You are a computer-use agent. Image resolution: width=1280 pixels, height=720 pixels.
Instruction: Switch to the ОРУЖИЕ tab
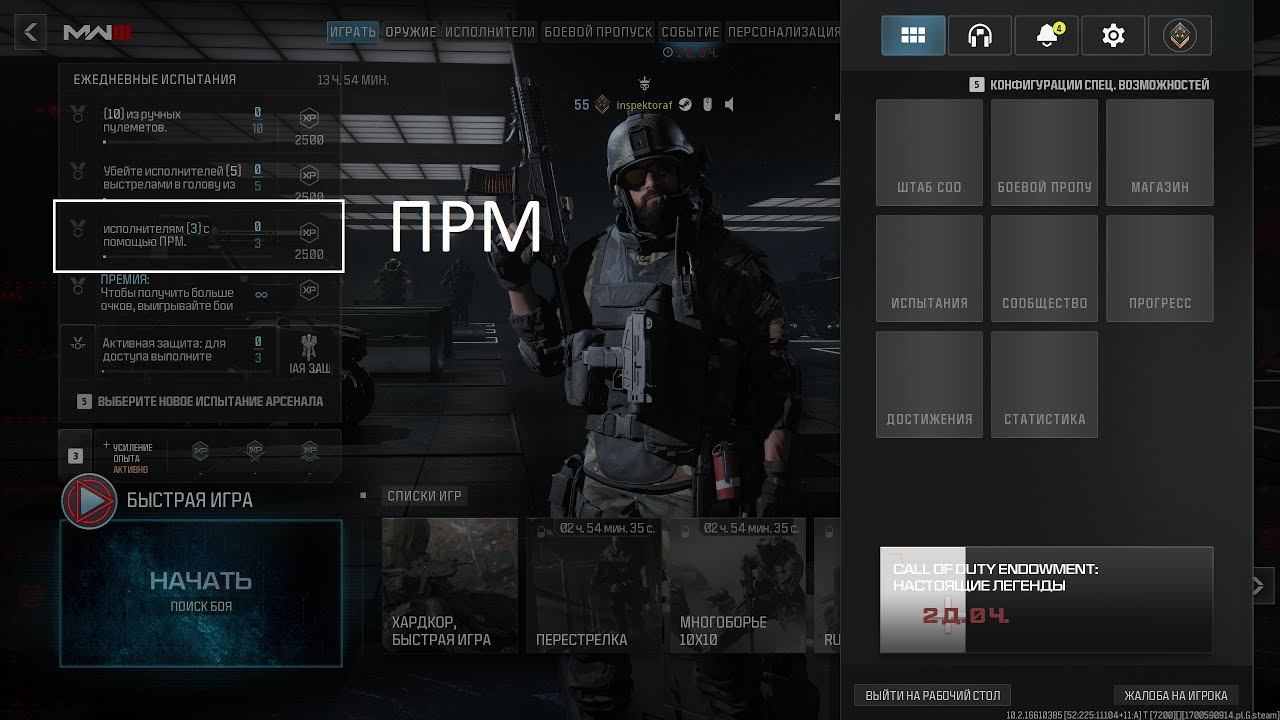click(x=411, y=32)
